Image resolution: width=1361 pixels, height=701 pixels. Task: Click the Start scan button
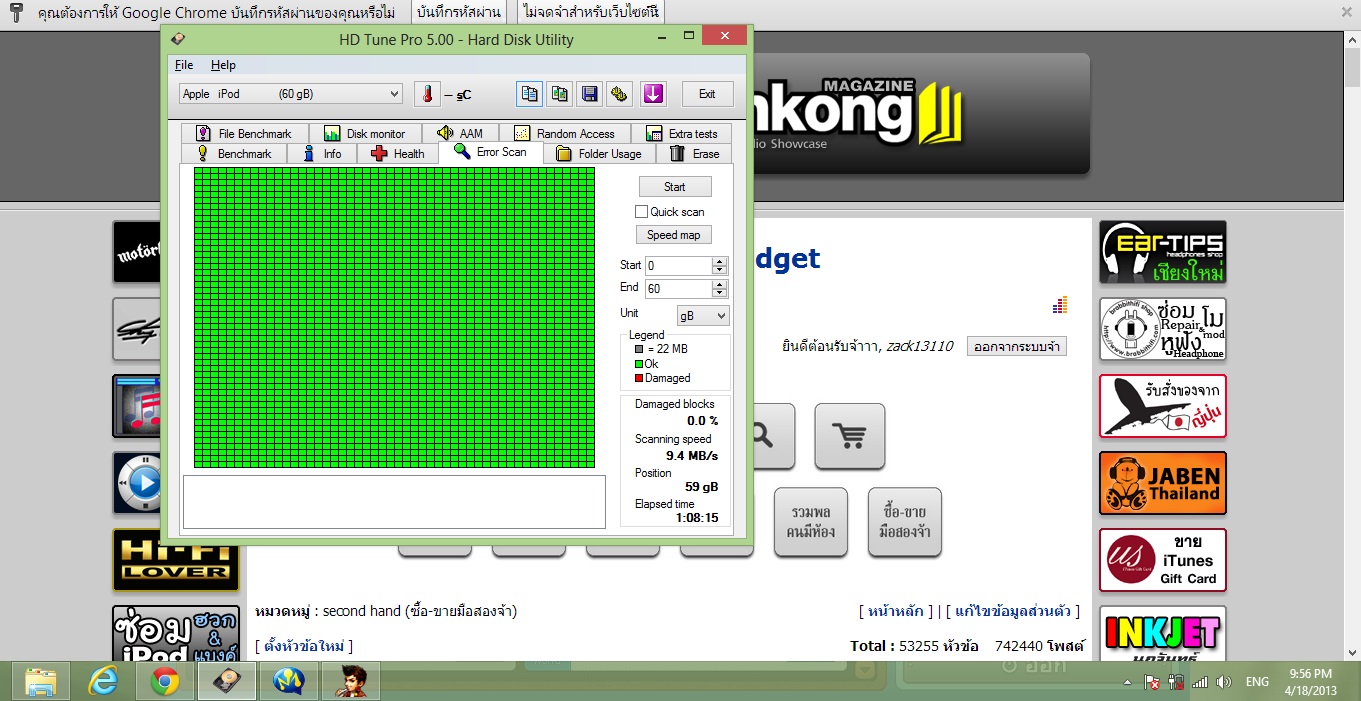(x=675, y=187)
